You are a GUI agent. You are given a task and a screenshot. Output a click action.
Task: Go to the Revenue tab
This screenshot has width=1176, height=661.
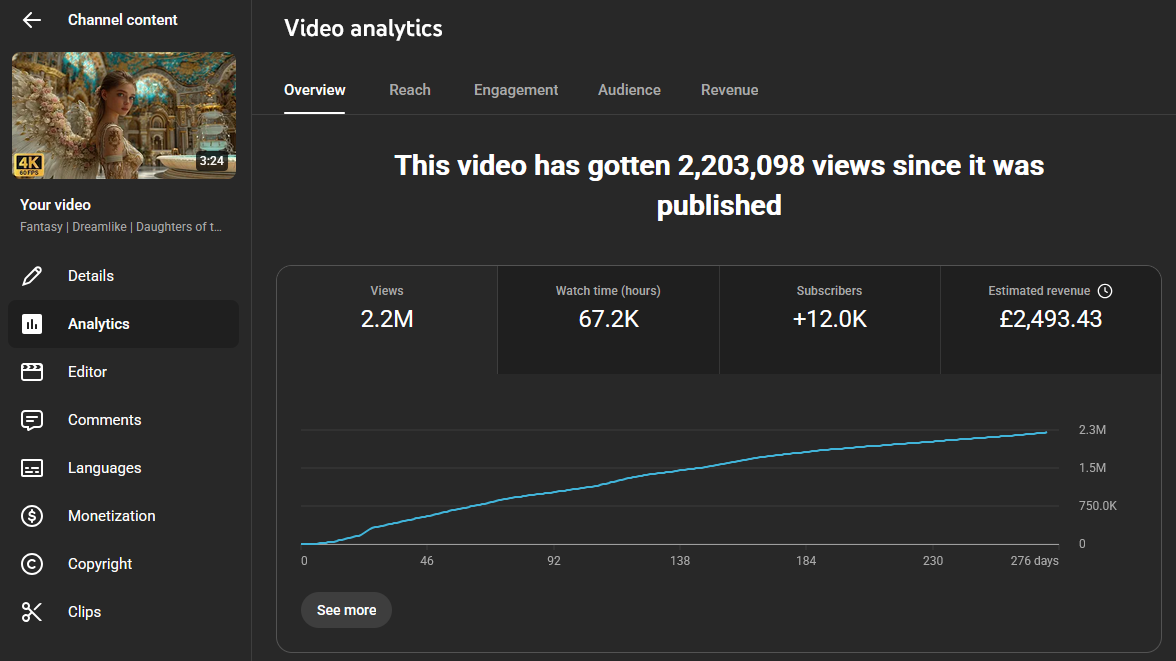pos(729,90)
